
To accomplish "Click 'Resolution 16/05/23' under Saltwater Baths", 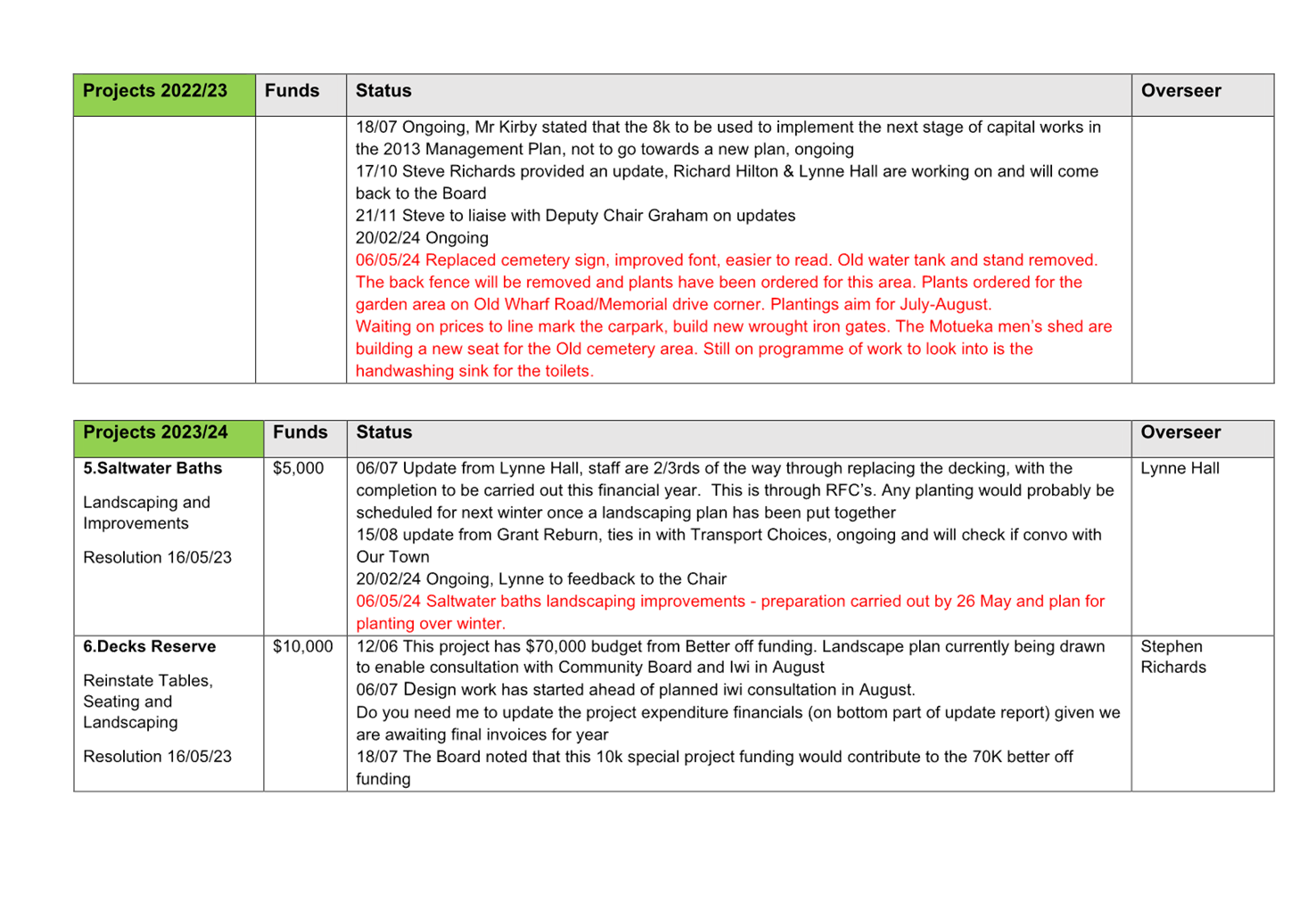I will click(x=157, y=557).
